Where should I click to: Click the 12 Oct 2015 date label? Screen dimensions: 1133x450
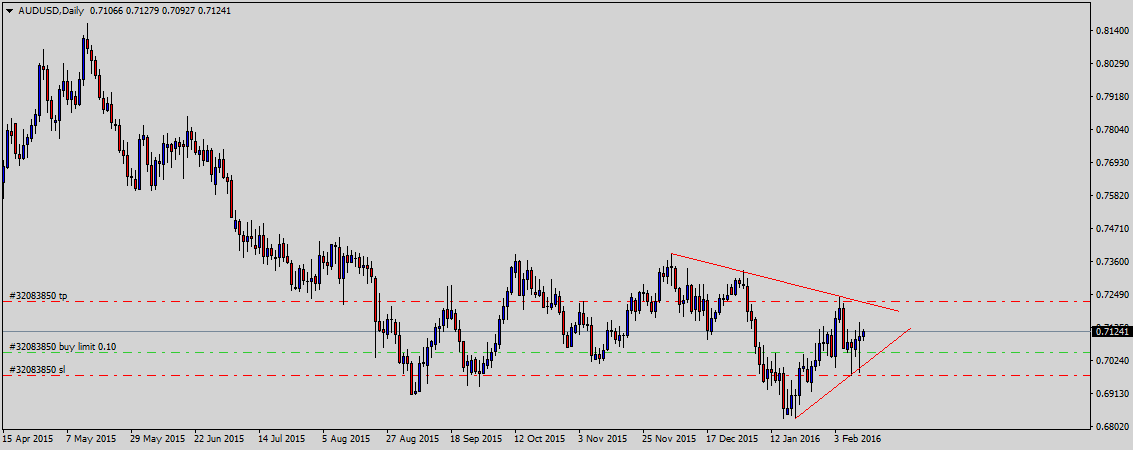pyautogui.click(x=541, y=438)
